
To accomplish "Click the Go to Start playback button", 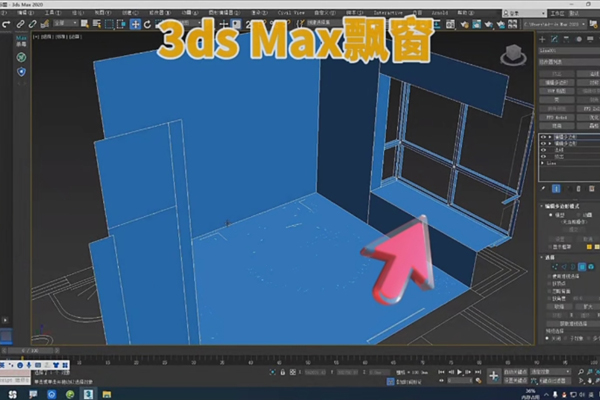I will pos(442,372).
